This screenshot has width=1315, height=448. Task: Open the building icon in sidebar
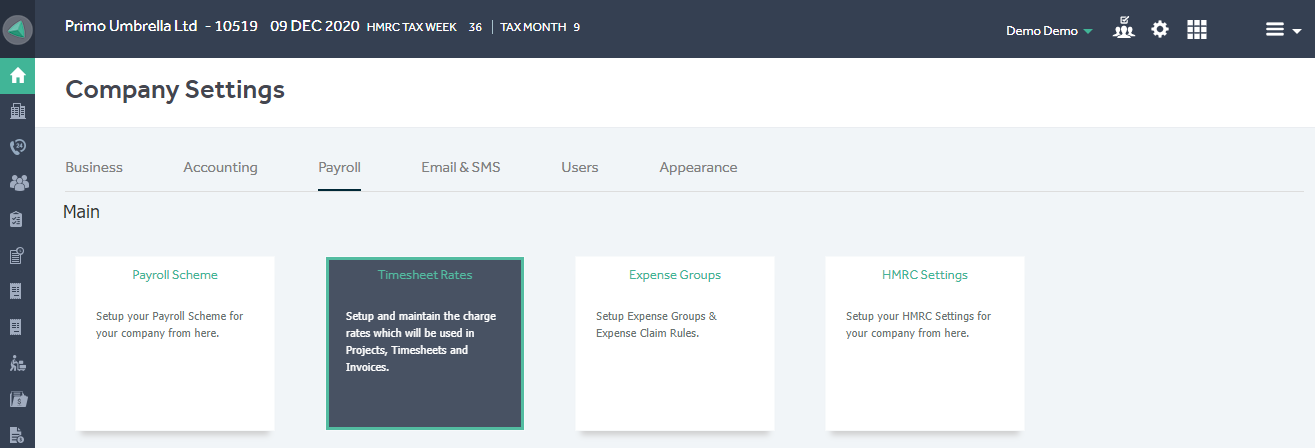click(17, 111)
